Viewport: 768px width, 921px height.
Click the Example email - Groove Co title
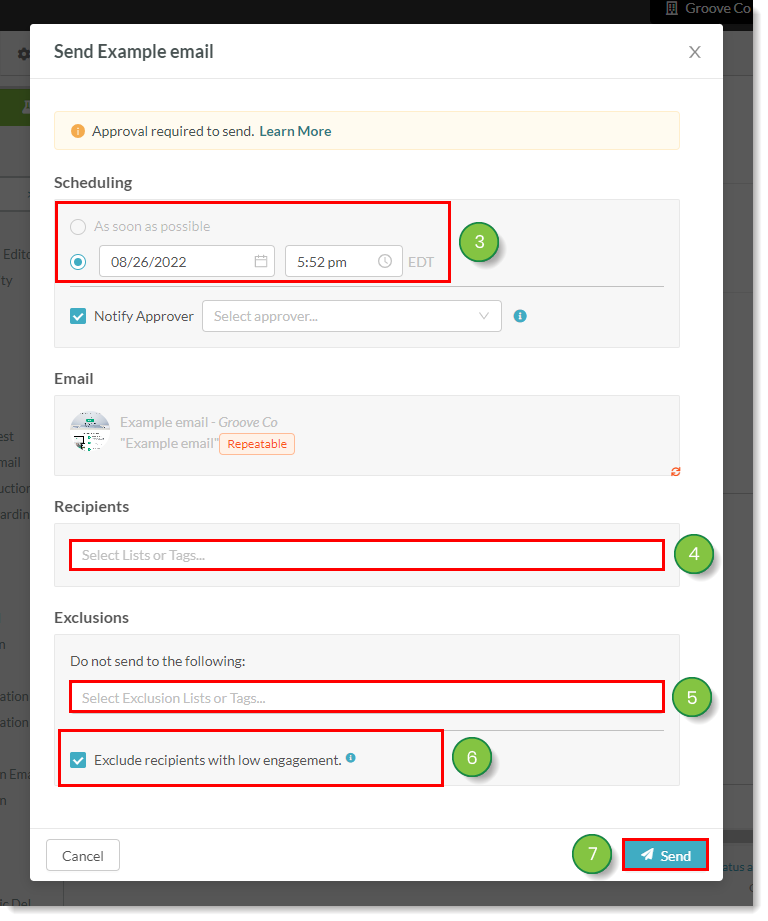(x=198, y=422)
